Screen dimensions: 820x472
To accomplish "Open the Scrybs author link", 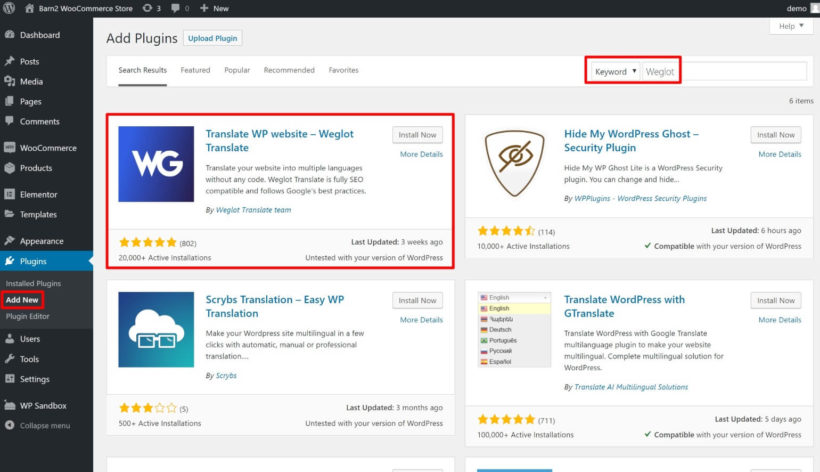I will pos(226,375).
